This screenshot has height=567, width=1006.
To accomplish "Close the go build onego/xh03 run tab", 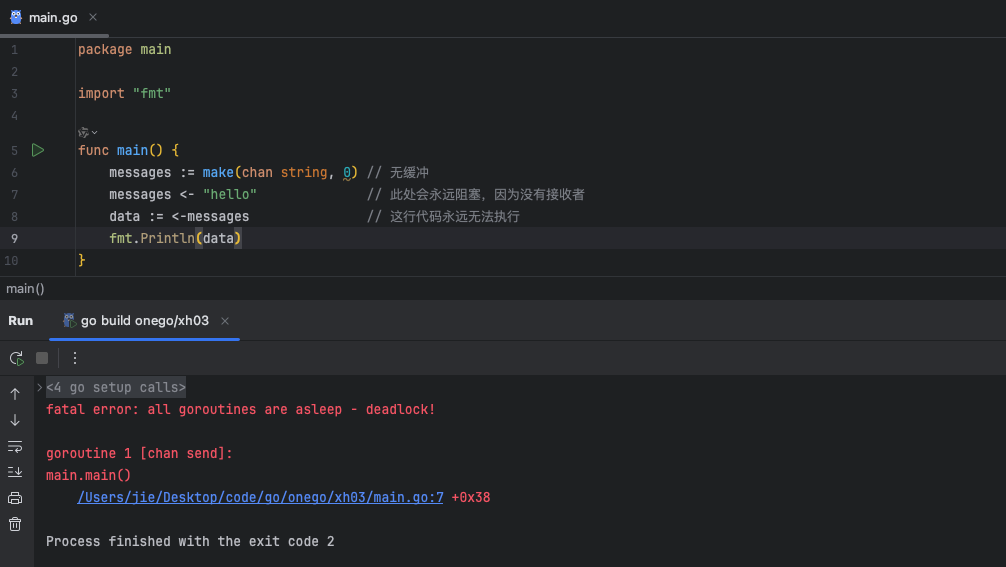I will 225,321.
